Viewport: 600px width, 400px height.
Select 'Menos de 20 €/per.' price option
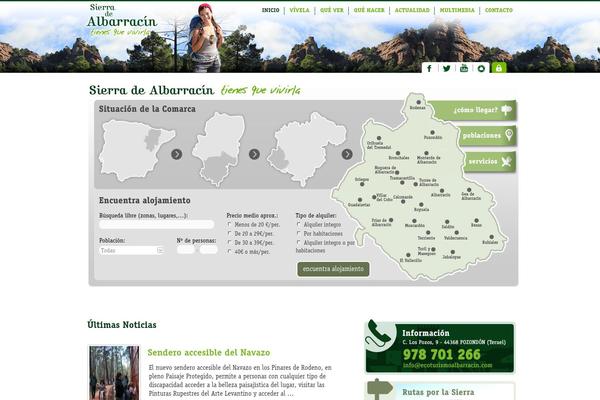click(x=230, y=224)
